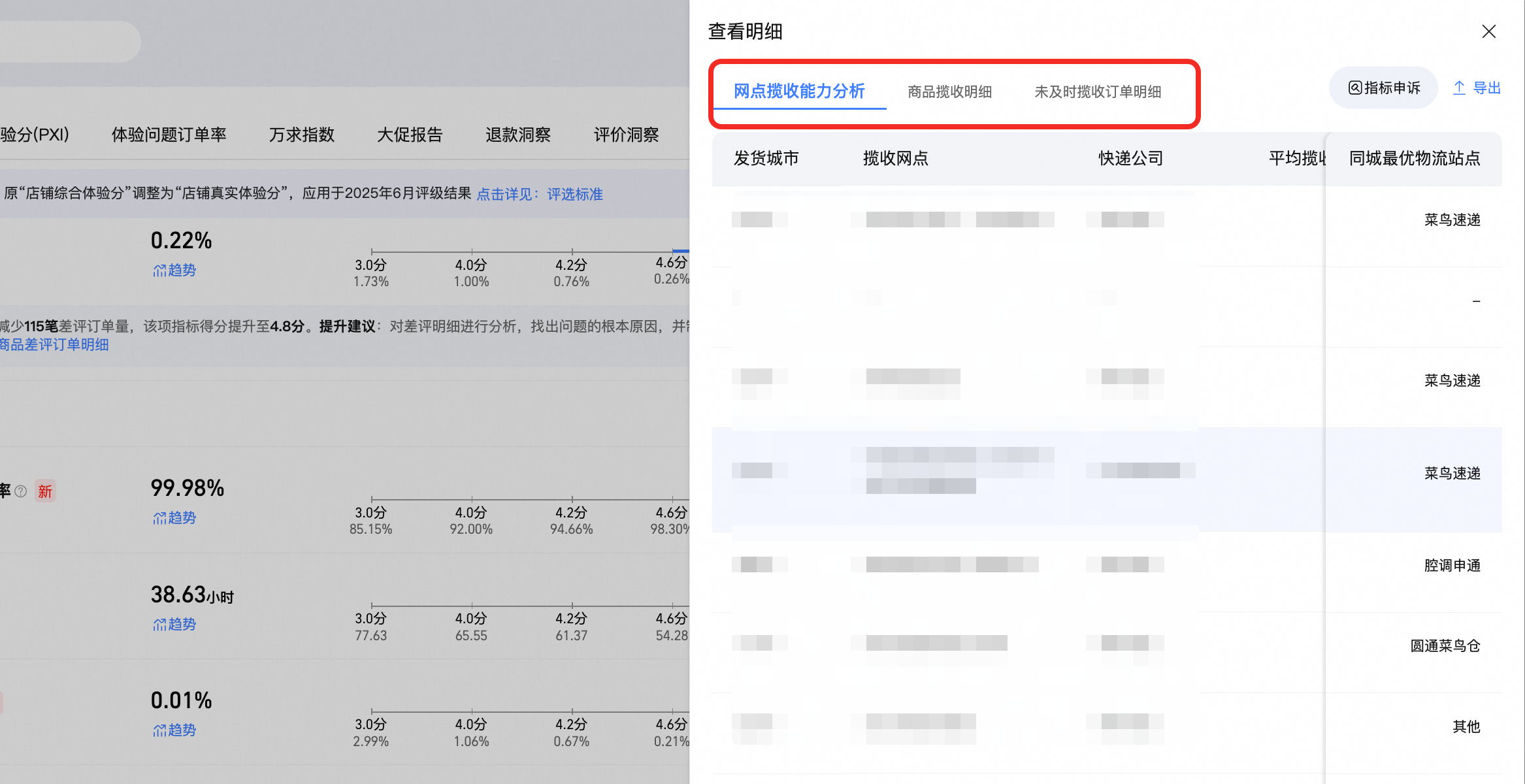
Task: Open 商品差评订单明细 link
Action: 54,344
